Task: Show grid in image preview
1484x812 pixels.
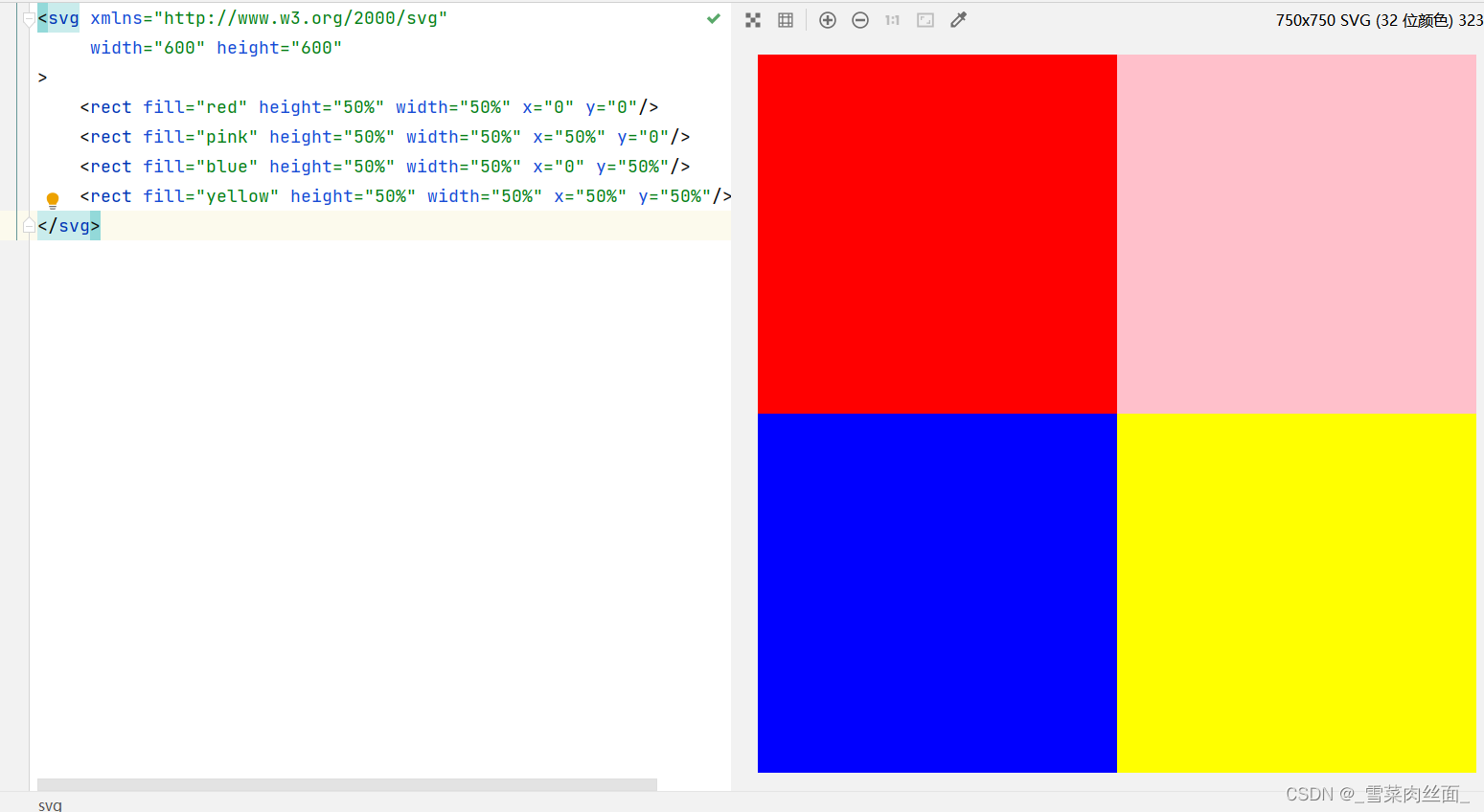Action: 786,20
